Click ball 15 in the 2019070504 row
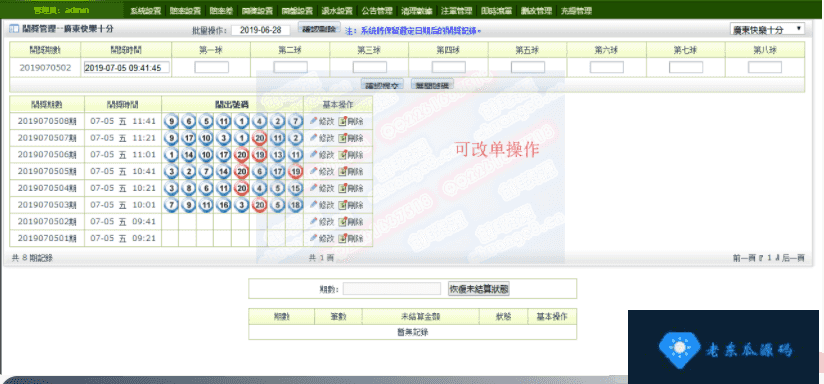This screenshot has height=384, width=824. click(x=295, y=188)
